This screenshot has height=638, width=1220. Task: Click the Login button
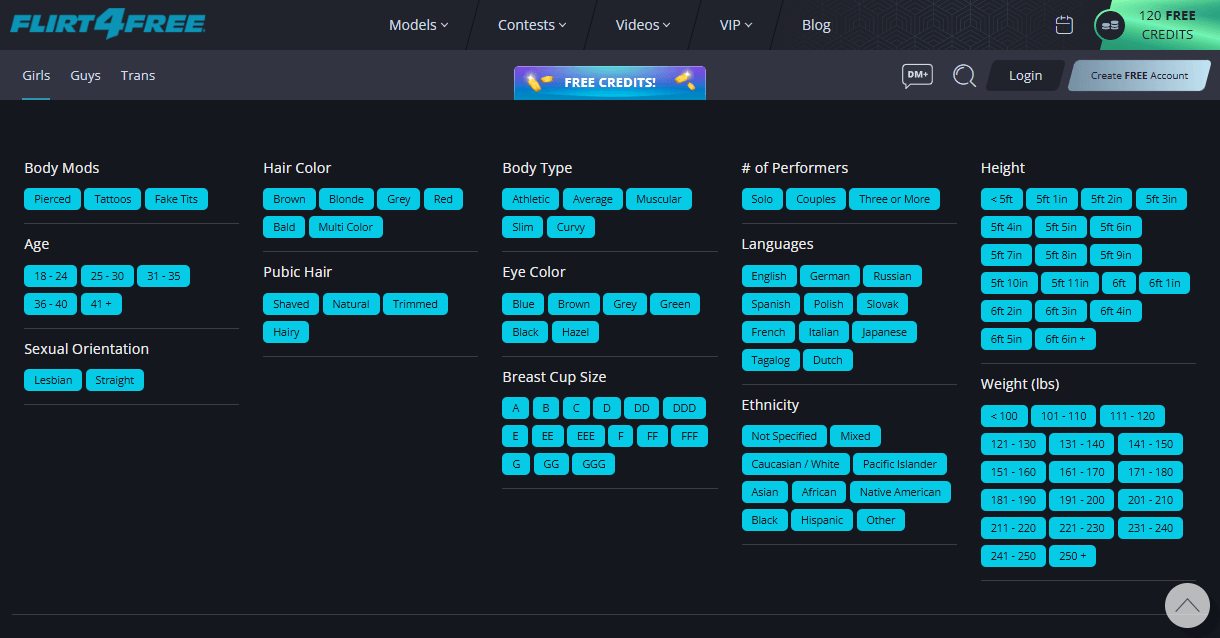coord(1025,76)
